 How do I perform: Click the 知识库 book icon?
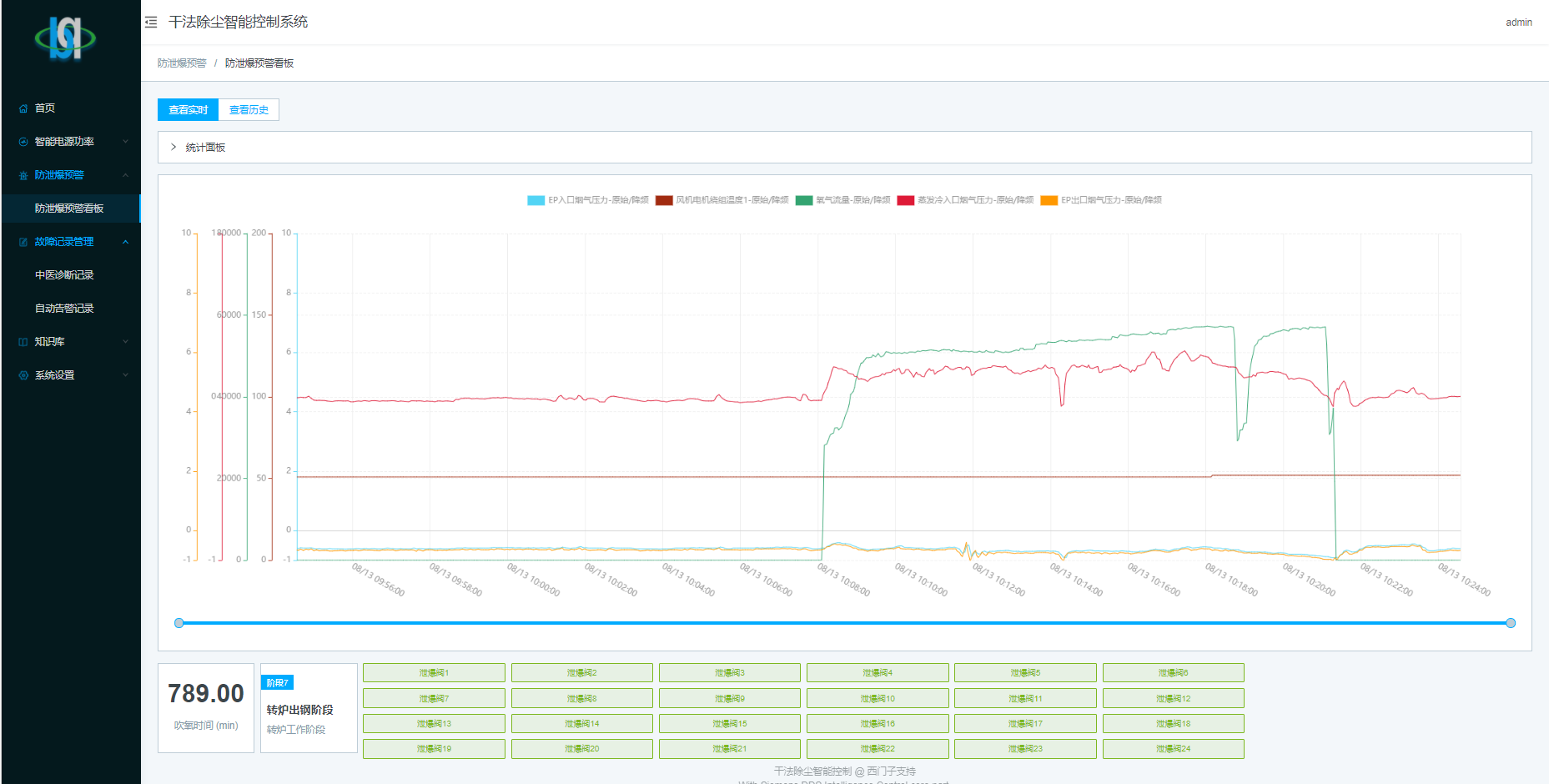(23, 342)
